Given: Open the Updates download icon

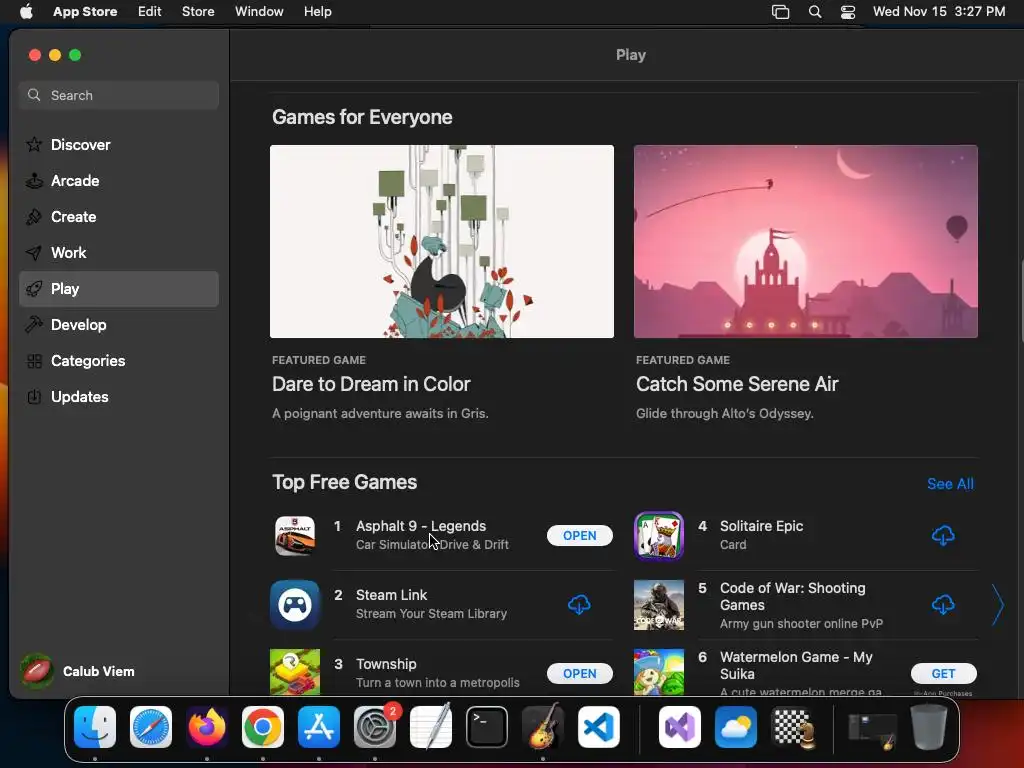Looking at the screenshot, I should [34, 396].
